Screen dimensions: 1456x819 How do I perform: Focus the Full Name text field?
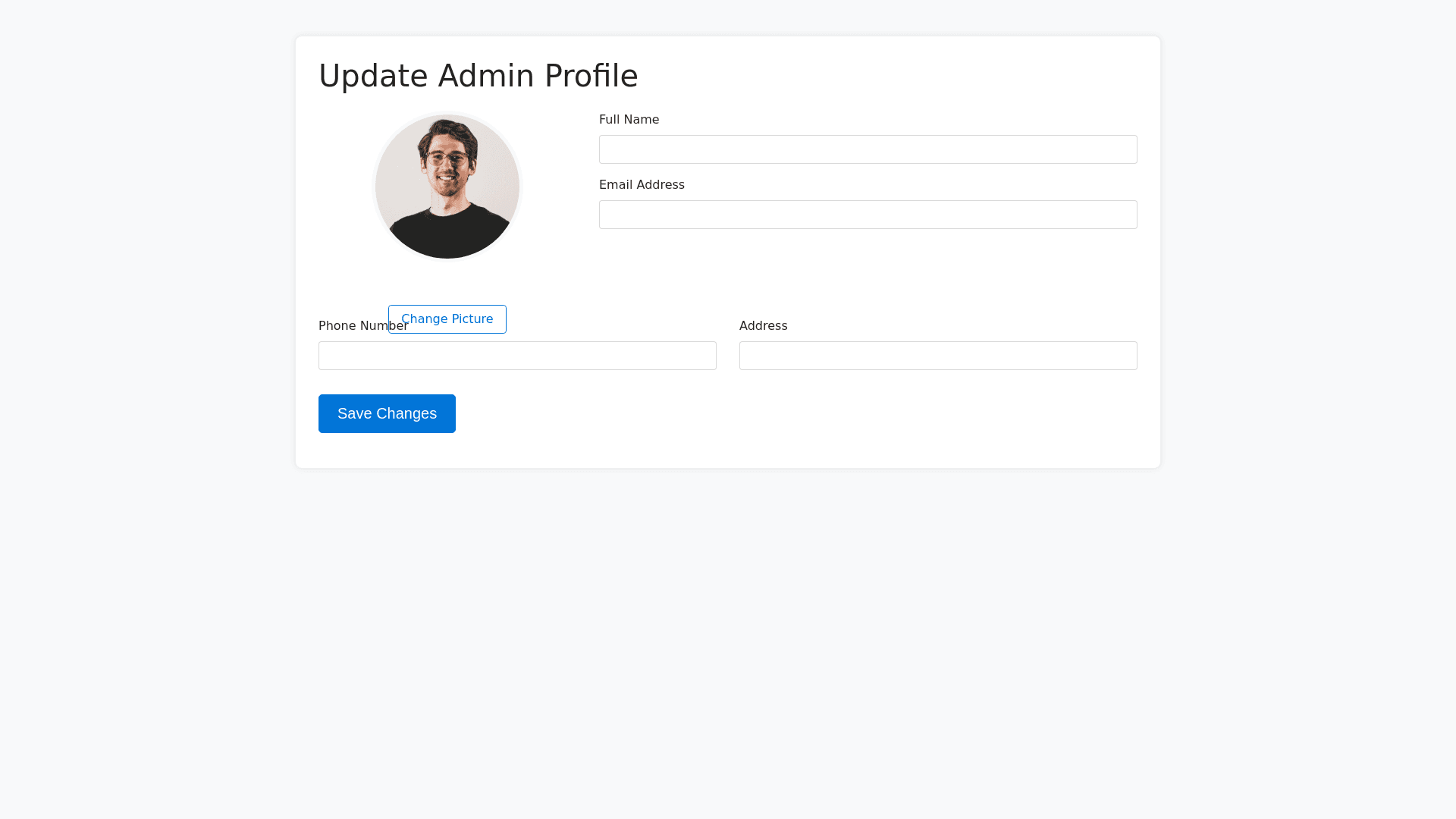coord(868,149)
